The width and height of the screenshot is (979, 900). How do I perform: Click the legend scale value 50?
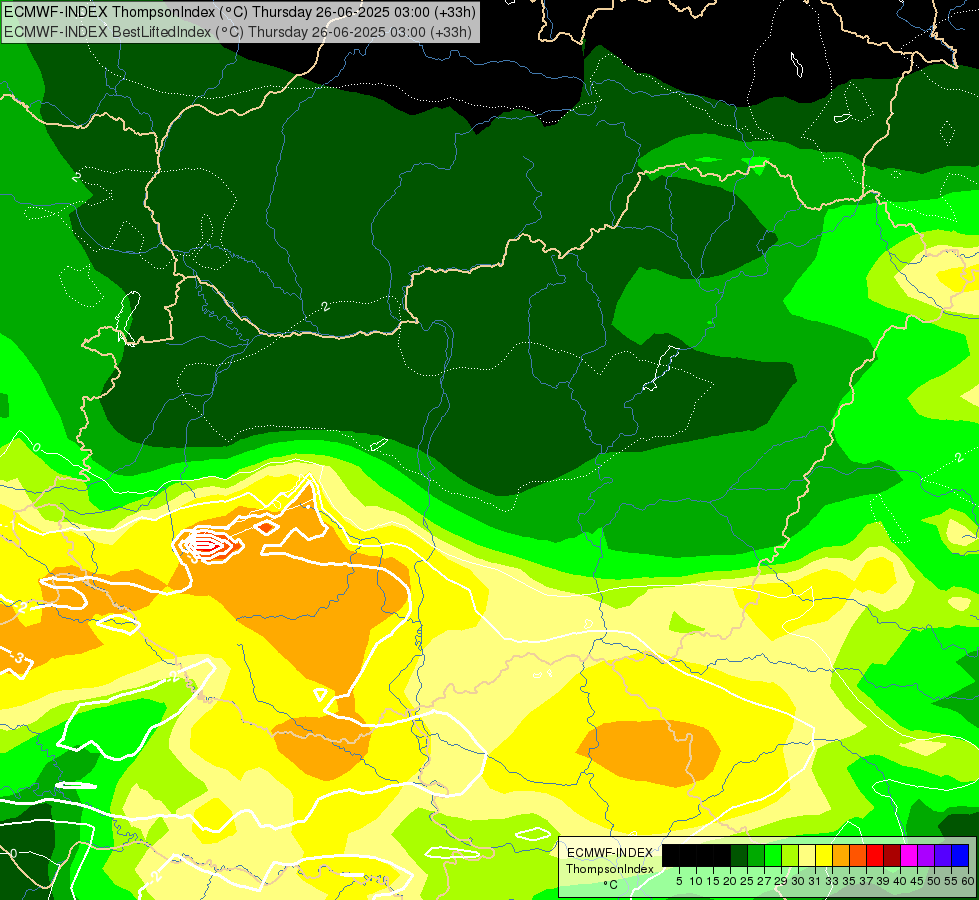(x=933, y=881)
